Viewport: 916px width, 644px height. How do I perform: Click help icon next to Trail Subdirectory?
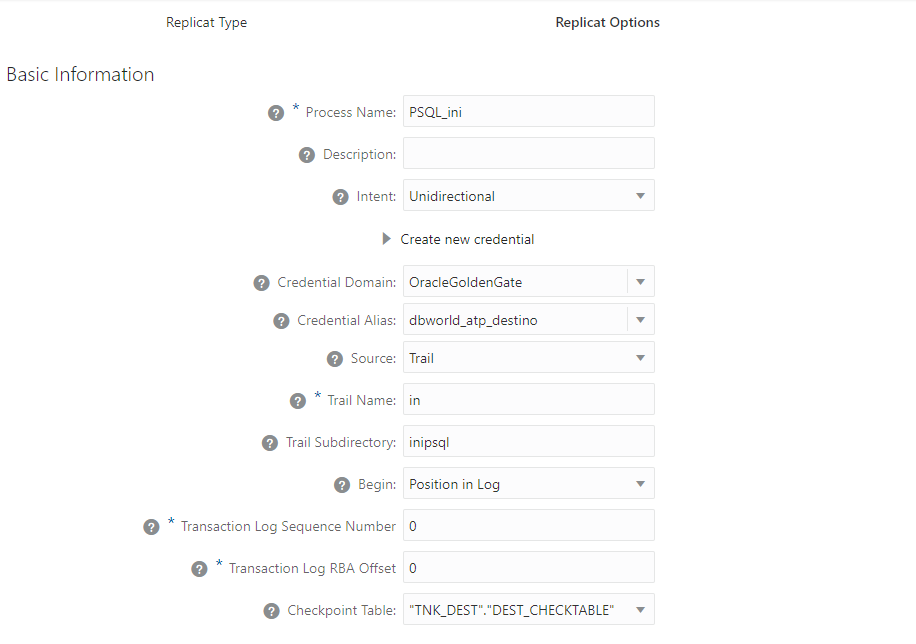point(270,443)
